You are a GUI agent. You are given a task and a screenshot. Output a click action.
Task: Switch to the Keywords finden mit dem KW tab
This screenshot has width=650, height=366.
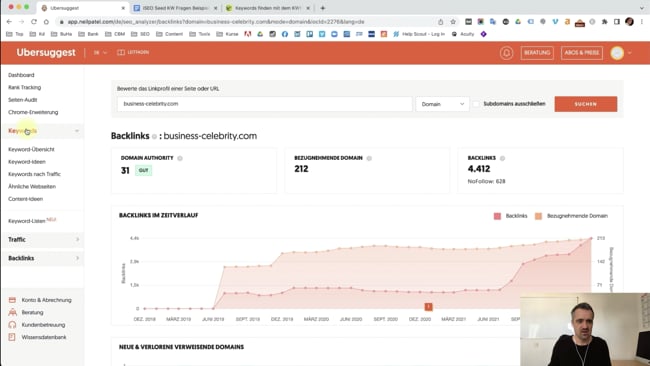pos(267,8)
